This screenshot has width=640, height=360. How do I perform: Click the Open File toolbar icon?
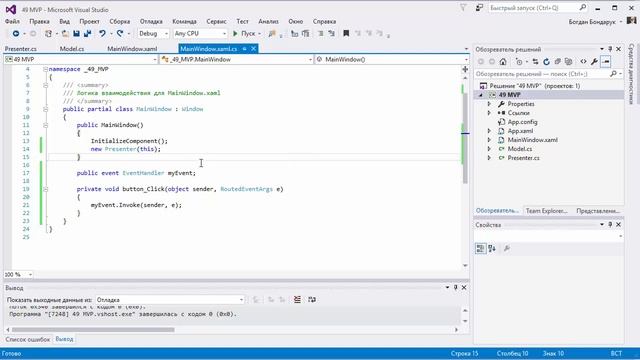click(x=65, y=33)
